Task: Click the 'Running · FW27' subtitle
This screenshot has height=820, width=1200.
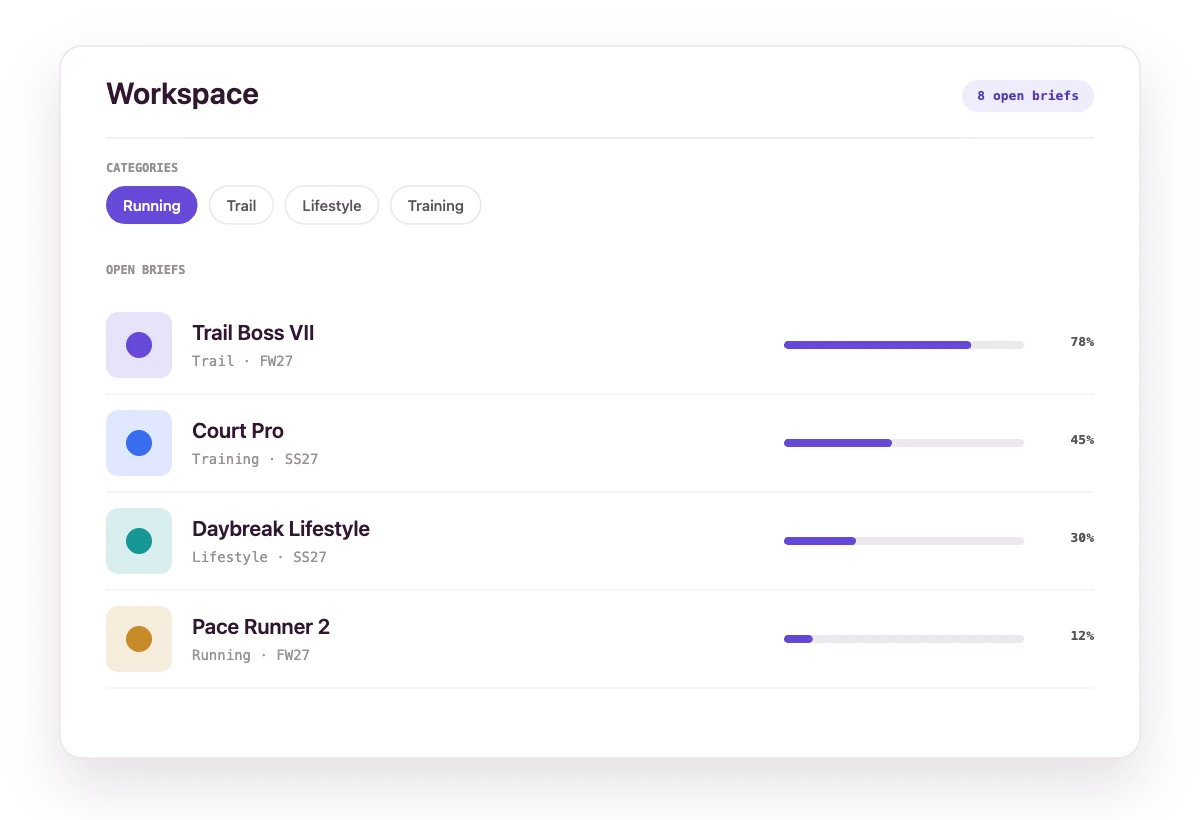Action: (x=251, y=655)
